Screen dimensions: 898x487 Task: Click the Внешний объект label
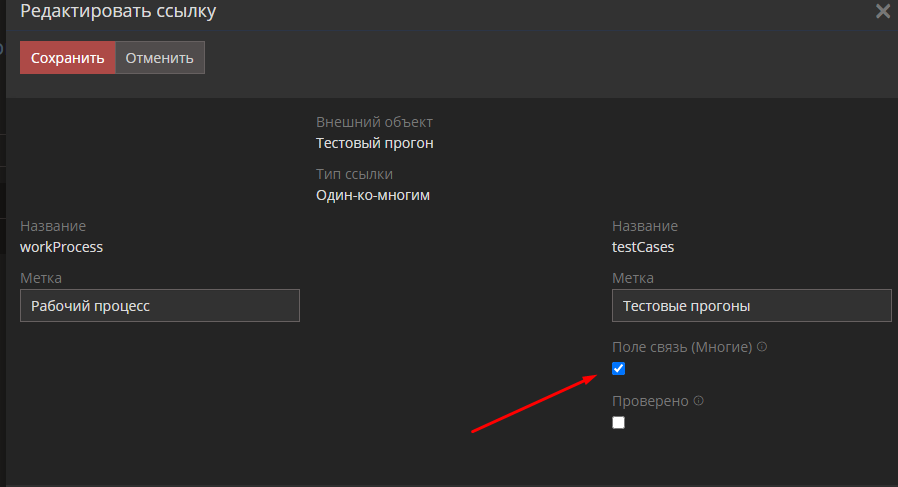[374, 122]
